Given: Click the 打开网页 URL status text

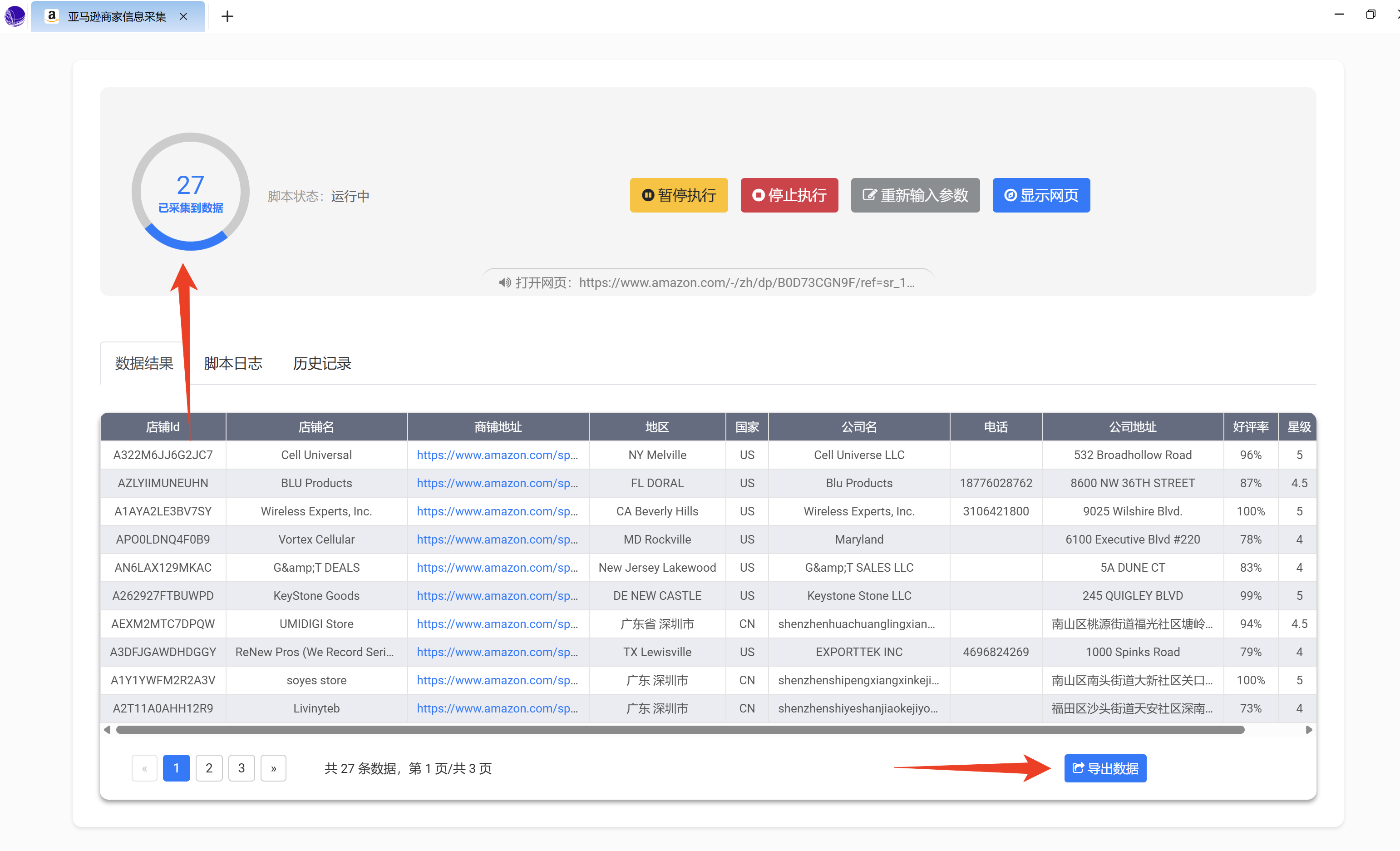Looking at the screenshot, I should [715, 282].
